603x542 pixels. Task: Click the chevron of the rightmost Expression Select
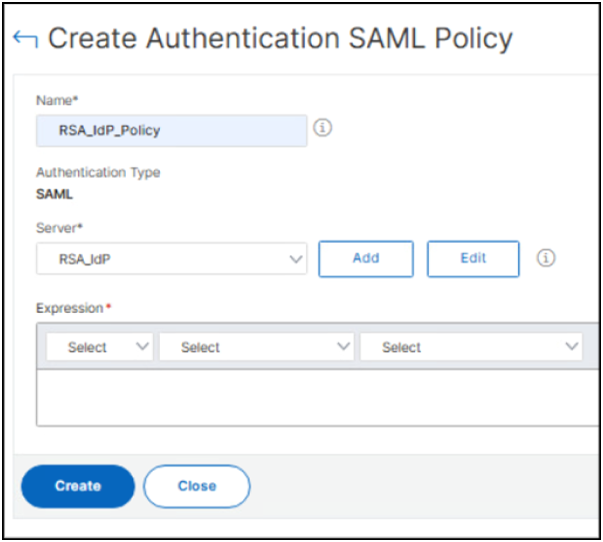coord(572,346)
